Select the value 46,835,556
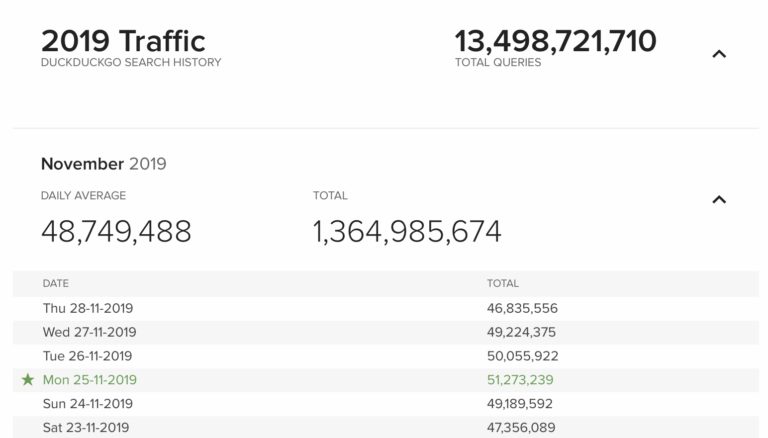Screen dimensions: 768x438 522,308
